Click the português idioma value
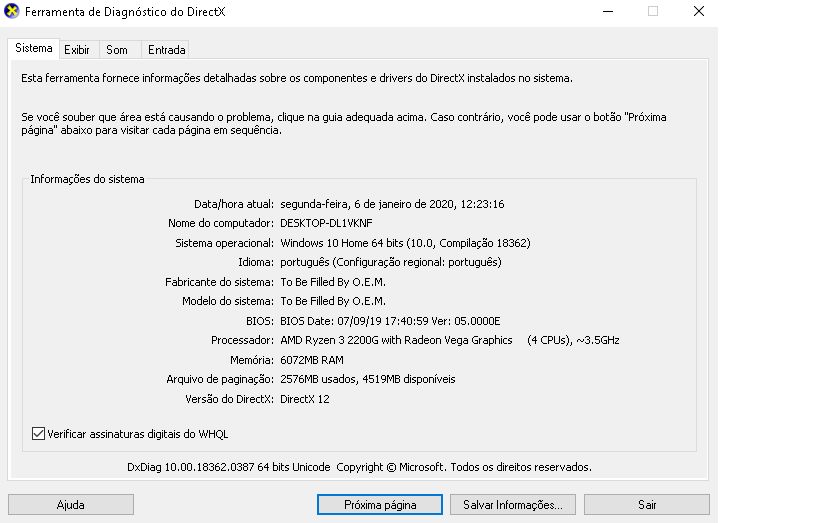The width and height of the screenshot is (819, 523). point(391,262)
